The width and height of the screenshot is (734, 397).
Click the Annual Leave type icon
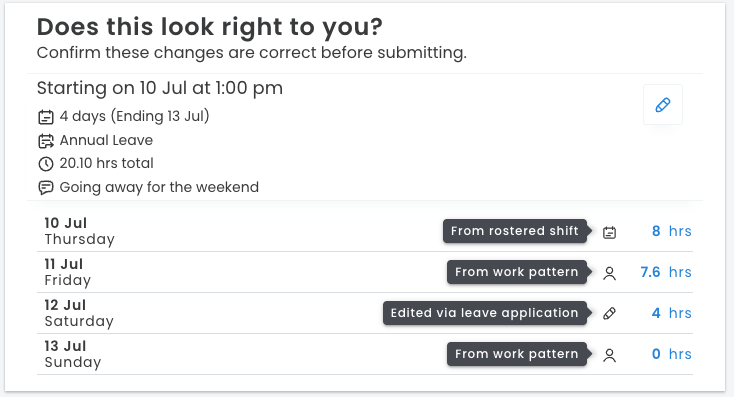tap(46, 140)
